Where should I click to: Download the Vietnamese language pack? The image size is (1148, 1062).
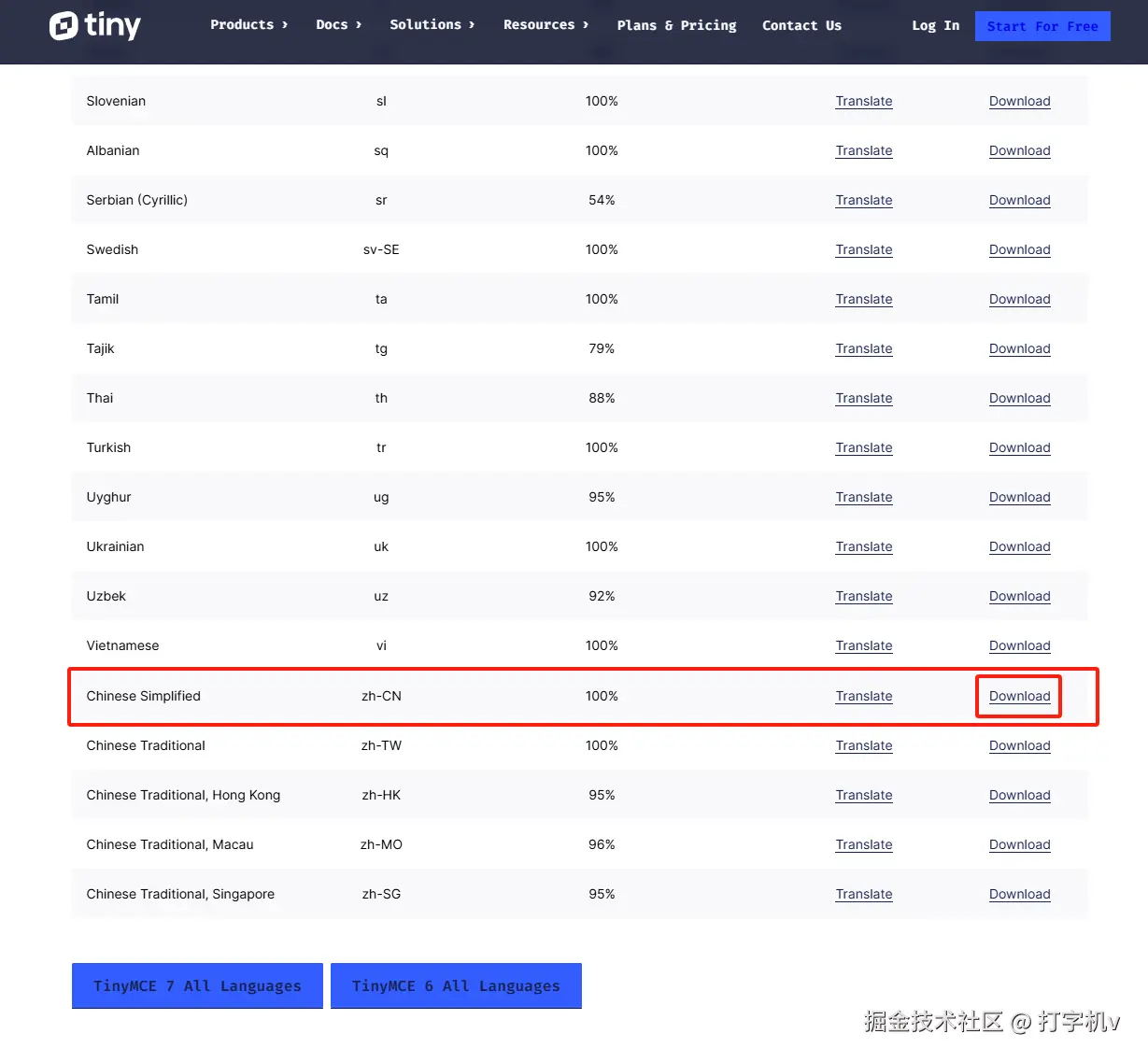click(x=1019, y=645)
